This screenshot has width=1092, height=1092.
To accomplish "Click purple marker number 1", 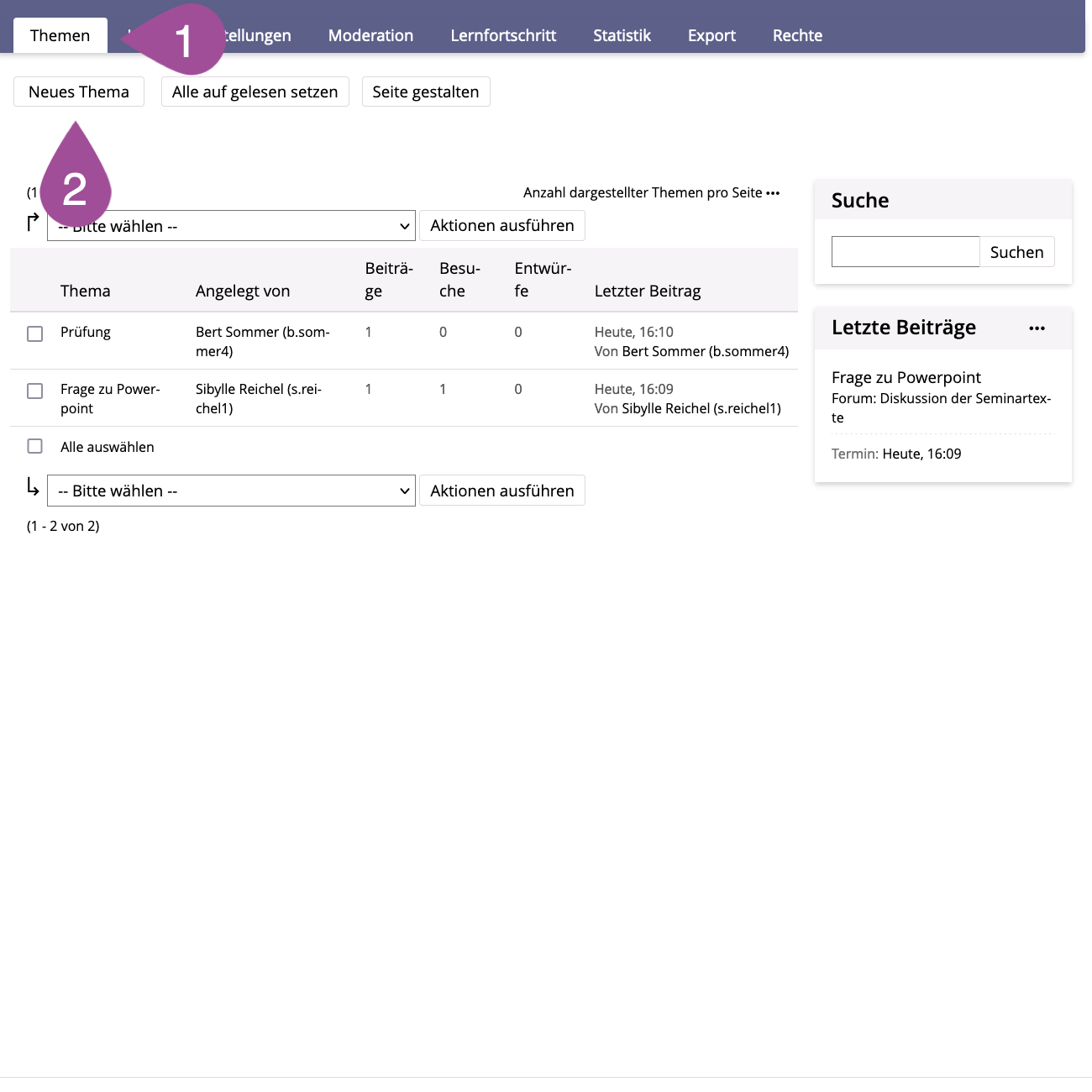I will [x=181, y=40].
